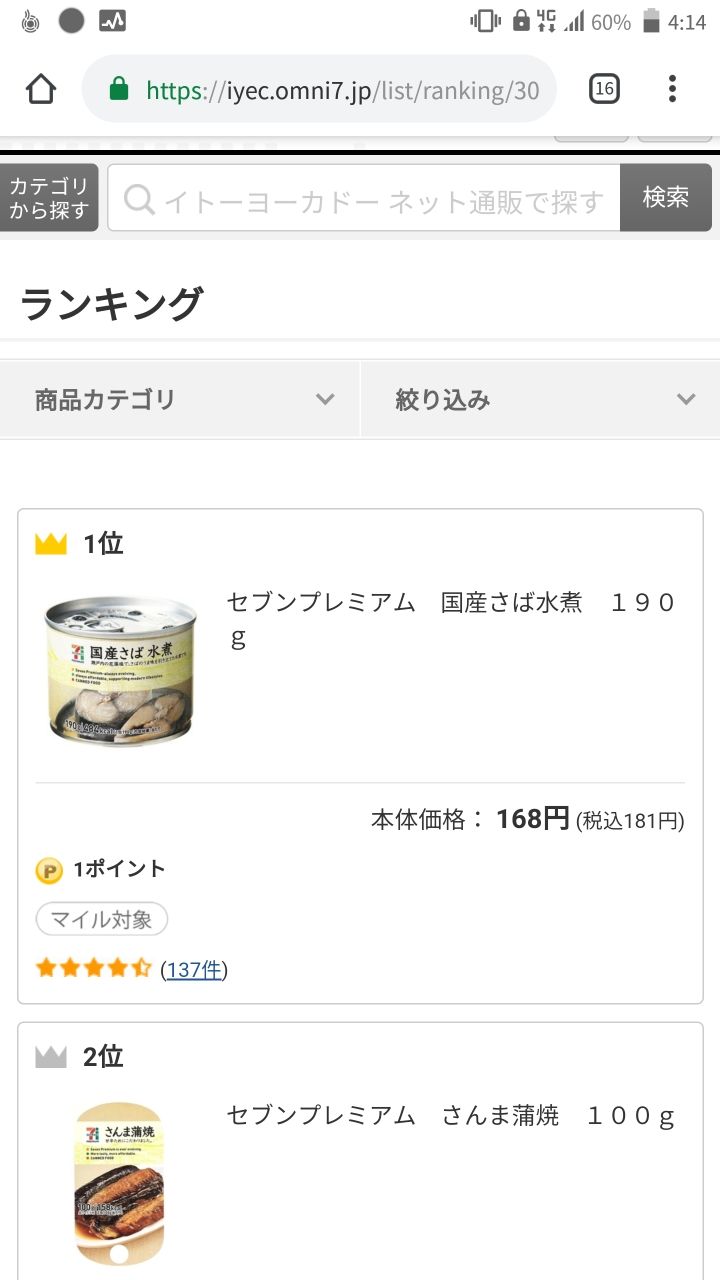The height and width of the screenshot is (1280, 720).
Task: Tap the browser home icon
Action: [40, 89]
